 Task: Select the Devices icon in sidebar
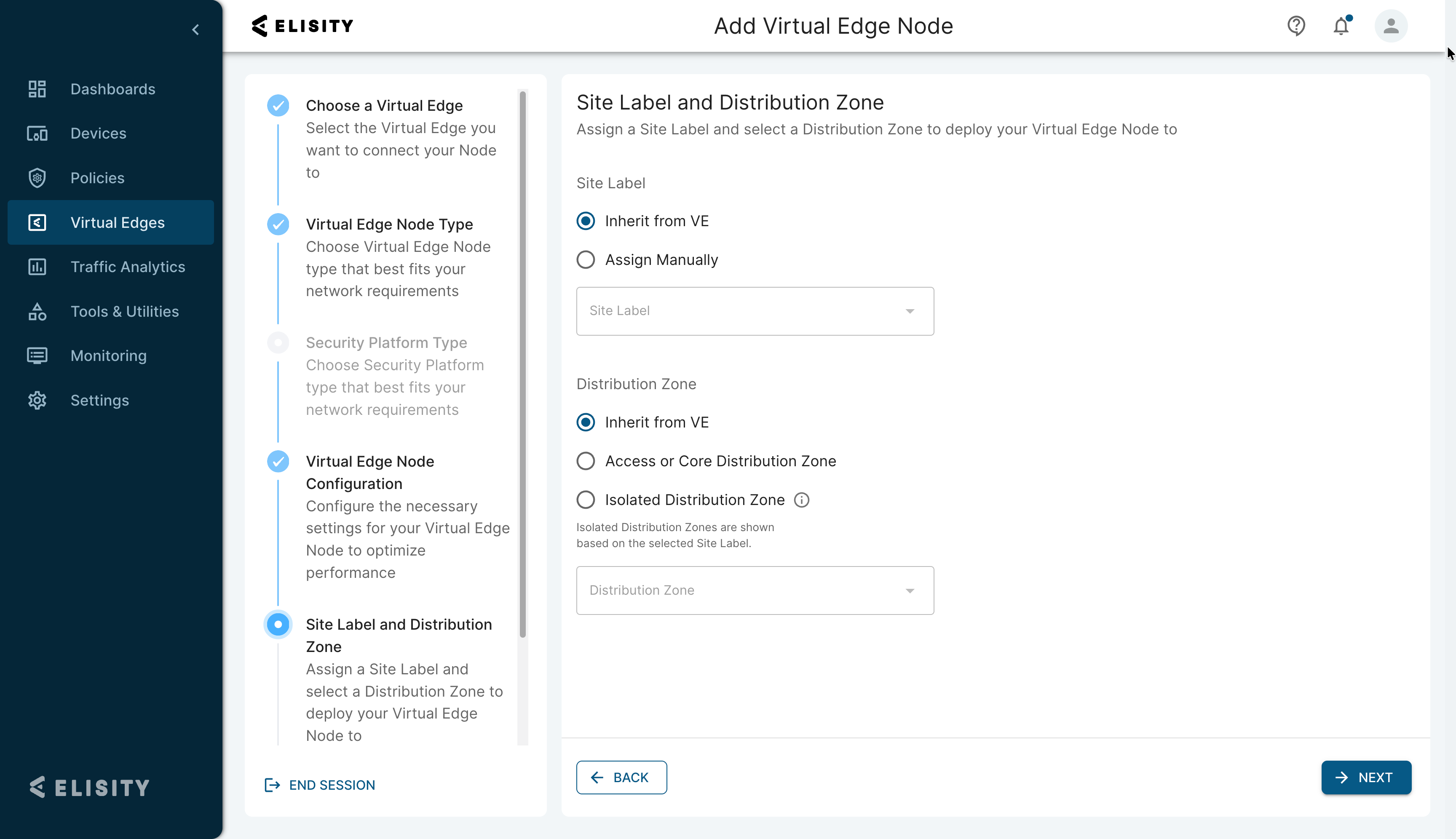[x=37, y=133]
